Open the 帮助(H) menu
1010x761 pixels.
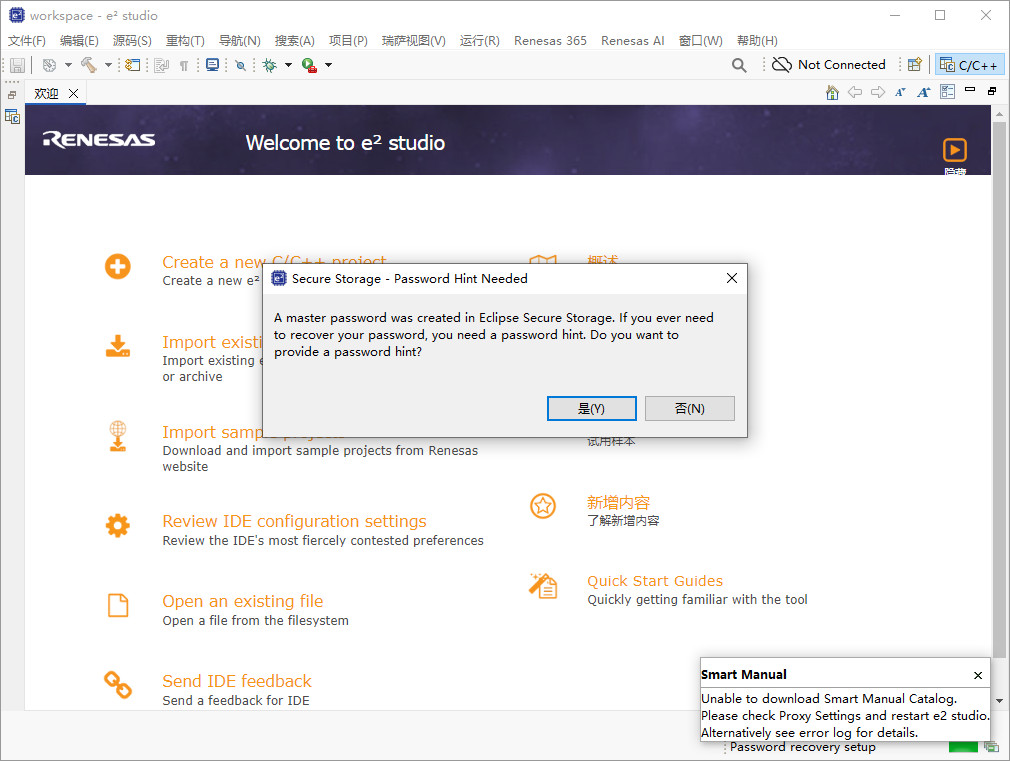pos(758,41)
